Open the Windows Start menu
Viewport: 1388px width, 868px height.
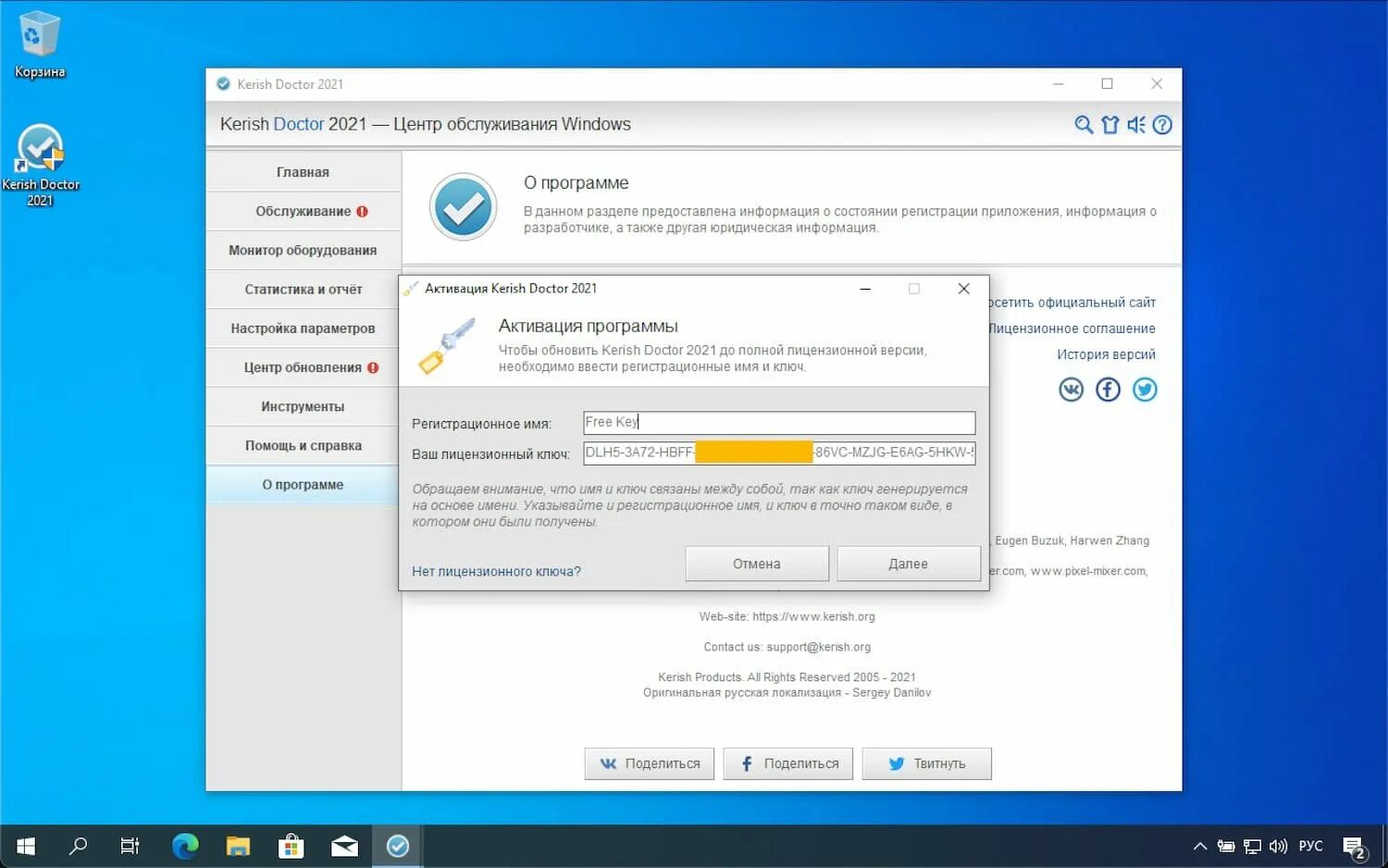[26, 846]
